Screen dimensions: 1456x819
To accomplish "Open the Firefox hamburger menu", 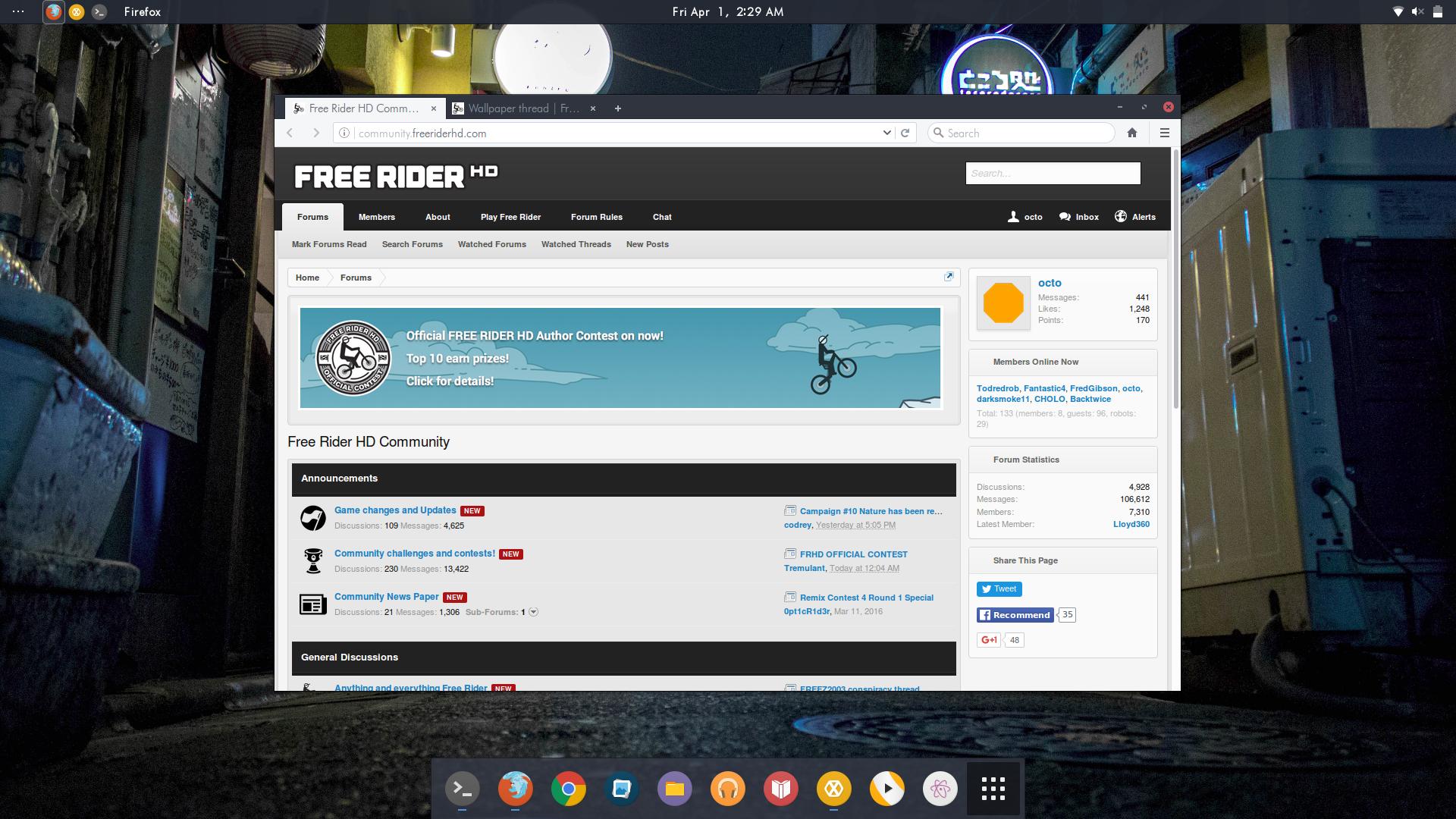I will tap(1165, 133).
